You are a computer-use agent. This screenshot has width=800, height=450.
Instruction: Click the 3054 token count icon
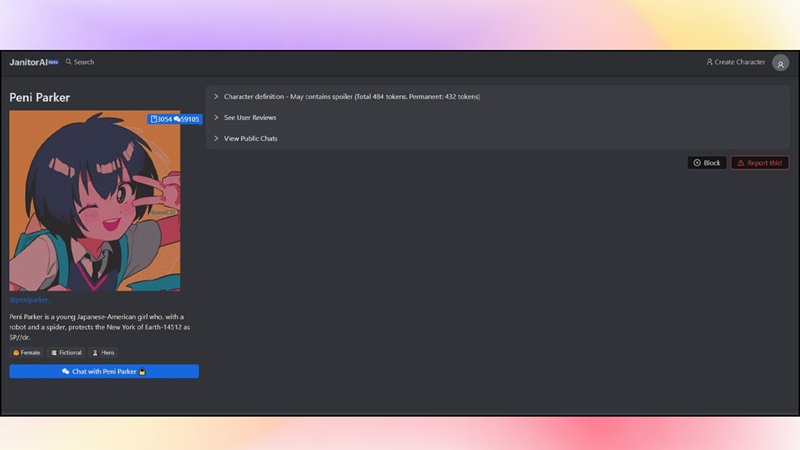pos(154,119)
